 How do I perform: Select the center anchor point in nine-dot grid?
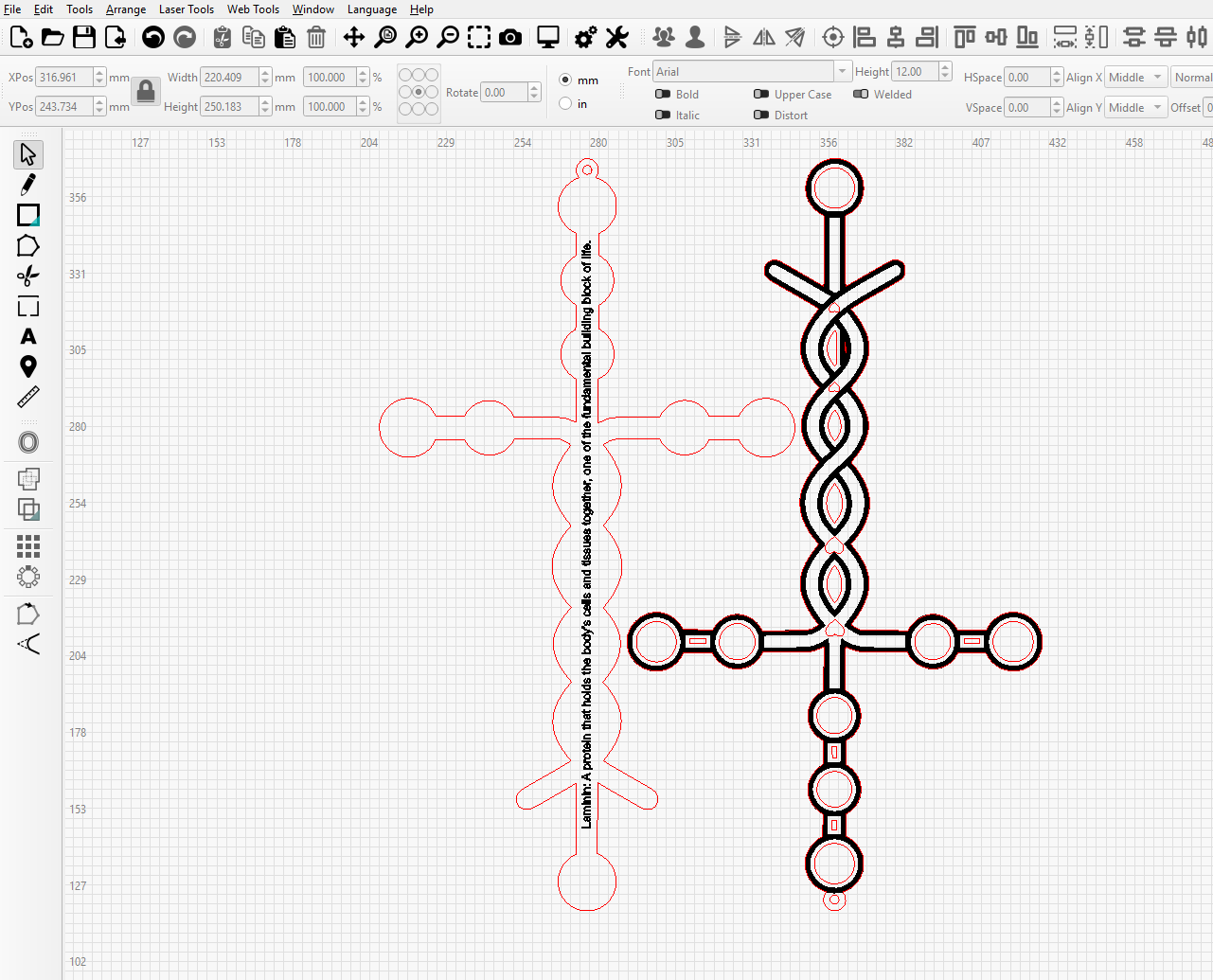tap(419, 92)
